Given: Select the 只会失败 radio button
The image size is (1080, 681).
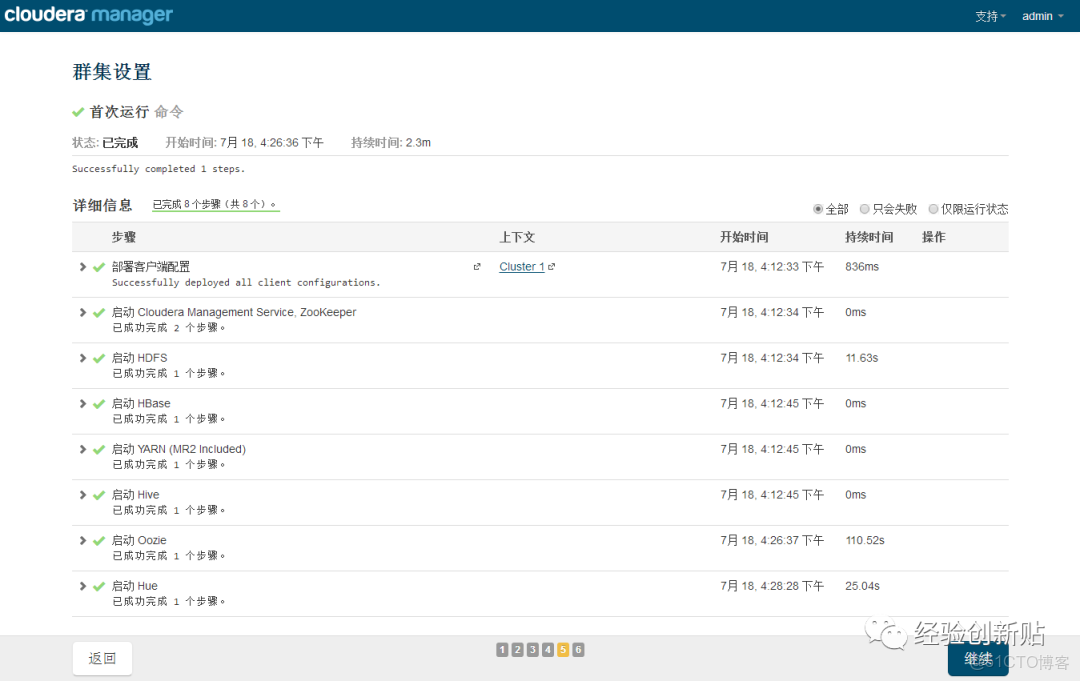Looking at the screenshot, I should click(x=864, y=208).
